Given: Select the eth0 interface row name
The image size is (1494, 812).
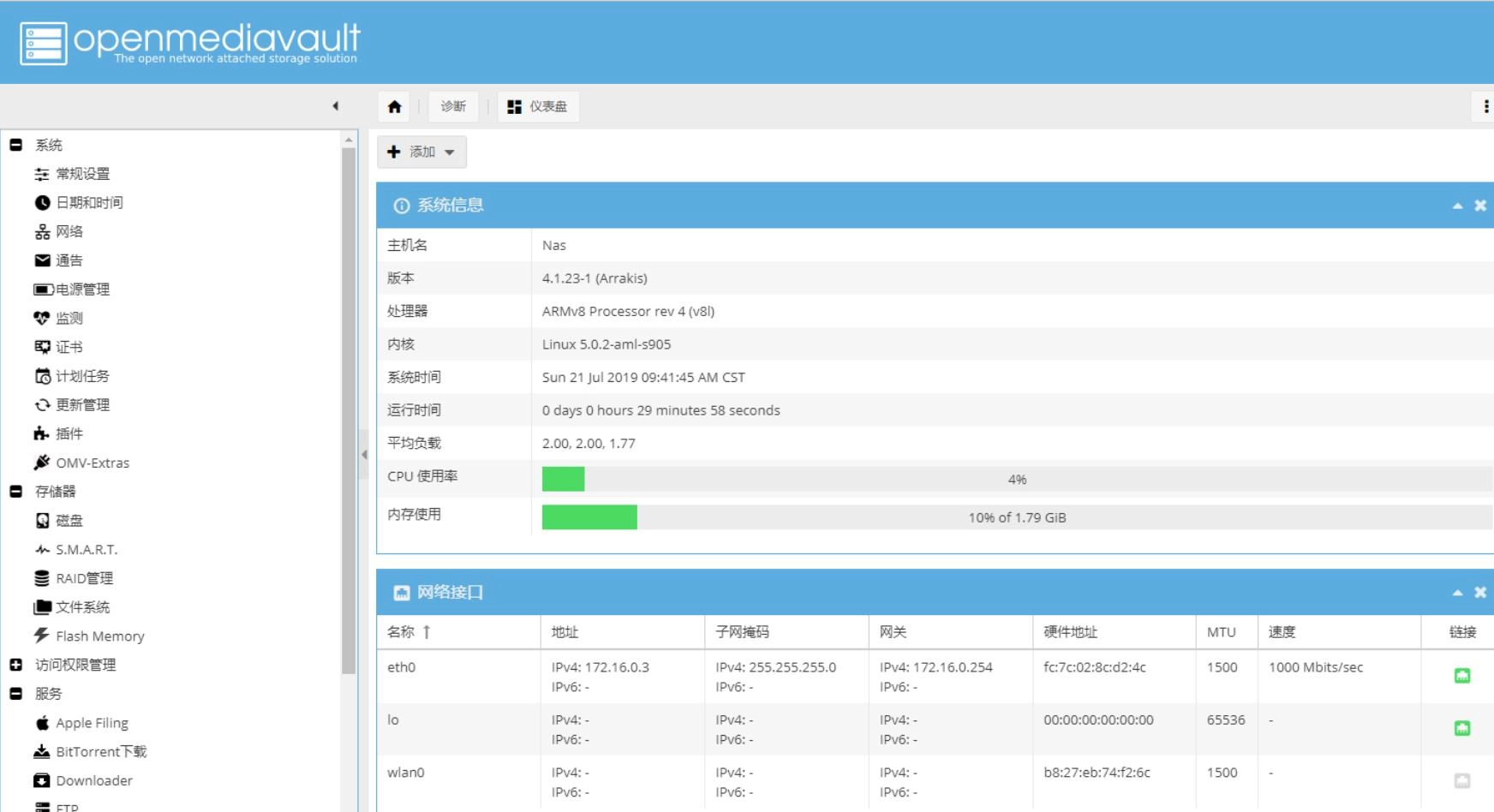Looking at the screenshot, I should pos(401,667).
